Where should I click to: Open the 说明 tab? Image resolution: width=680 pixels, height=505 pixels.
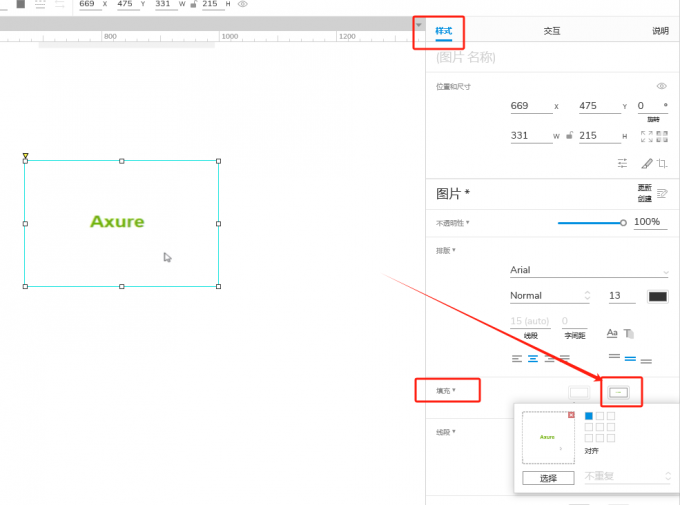coord(660,31)
